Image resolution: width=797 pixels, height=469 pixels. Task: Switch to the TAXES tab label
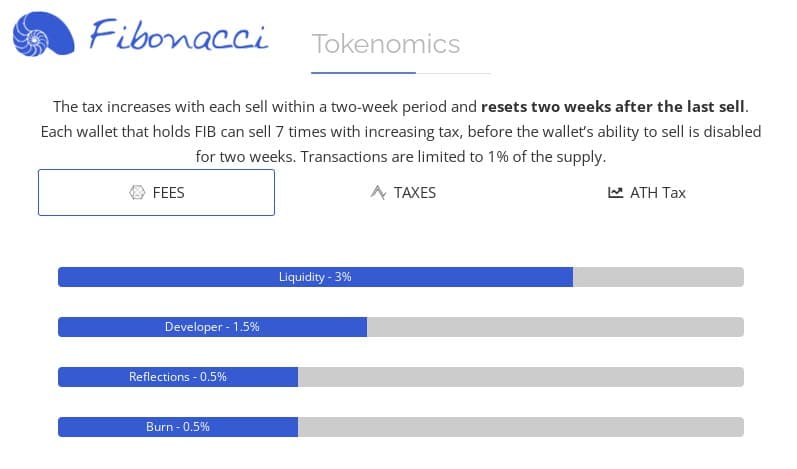pos(415,192)
